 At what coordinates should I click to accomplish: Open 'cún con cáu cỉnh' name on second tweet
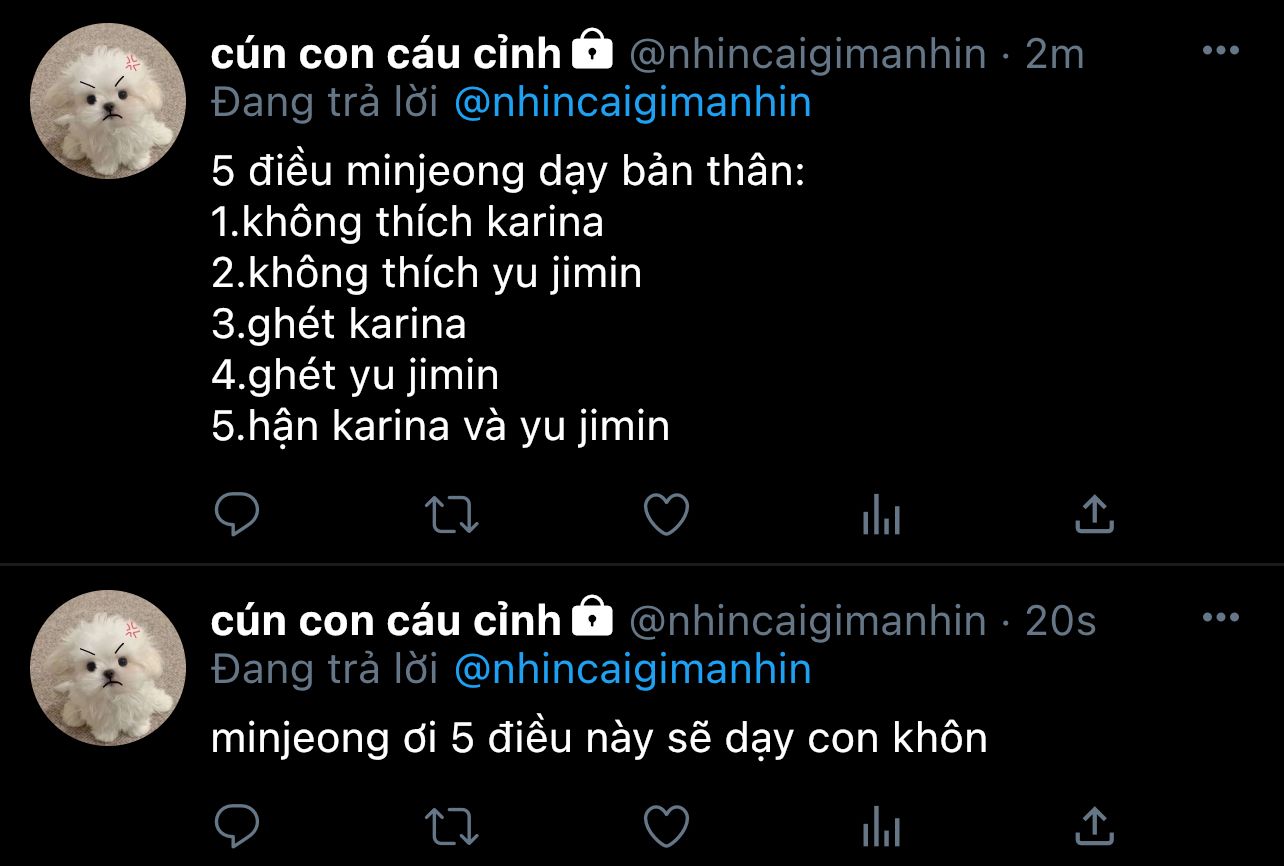click(386, 621)
